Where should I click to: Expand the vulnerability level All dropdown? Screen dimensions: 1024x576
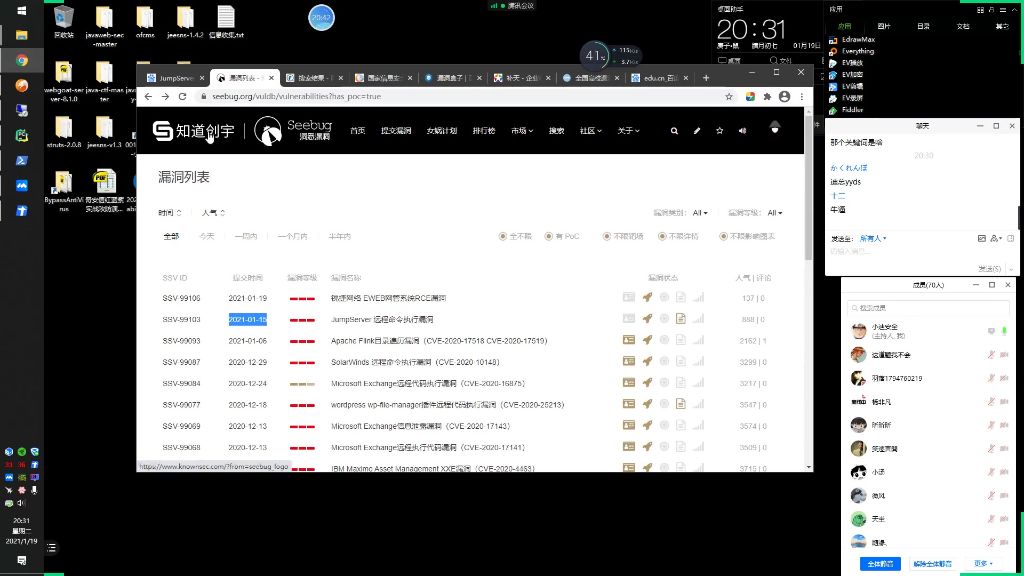[775, 213]
